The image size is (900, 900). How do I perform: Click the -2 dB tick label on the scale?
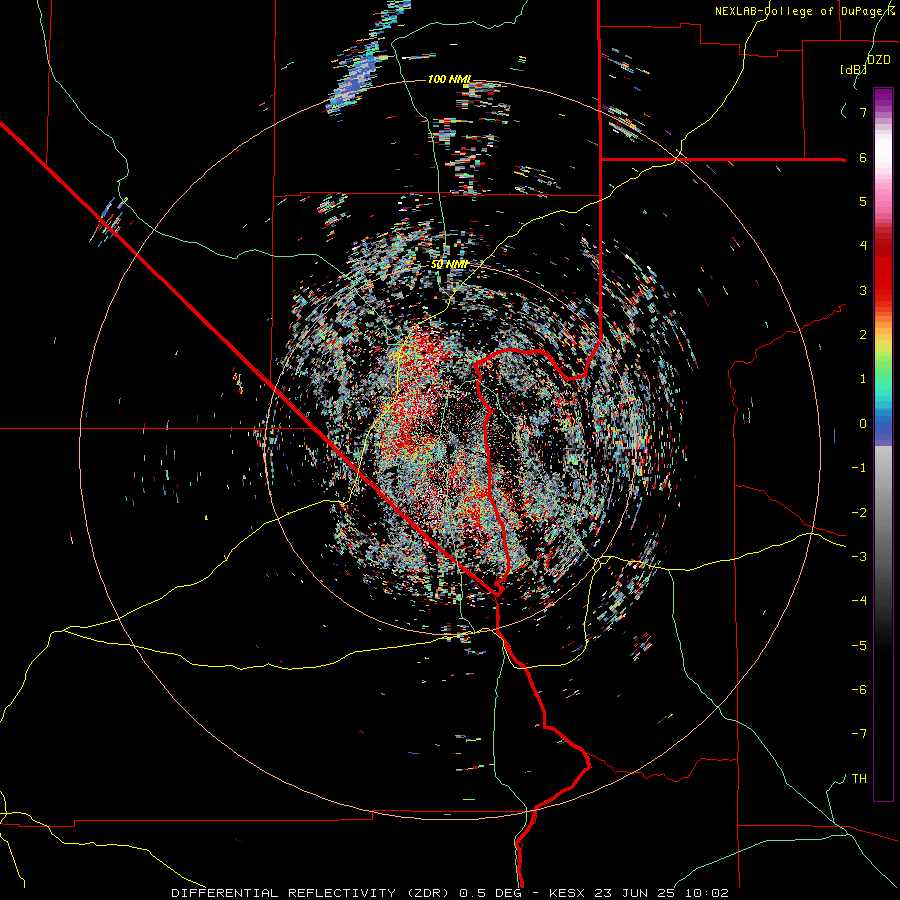click(x=859, y=513)
